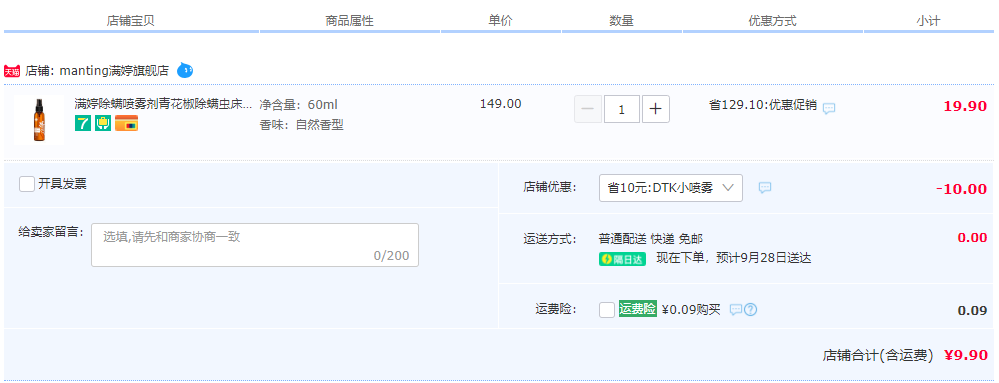This screenshot has width=999, height=383.
Task: Click the Tmall logo badge beside store name
Action: (x=12, y=71)
